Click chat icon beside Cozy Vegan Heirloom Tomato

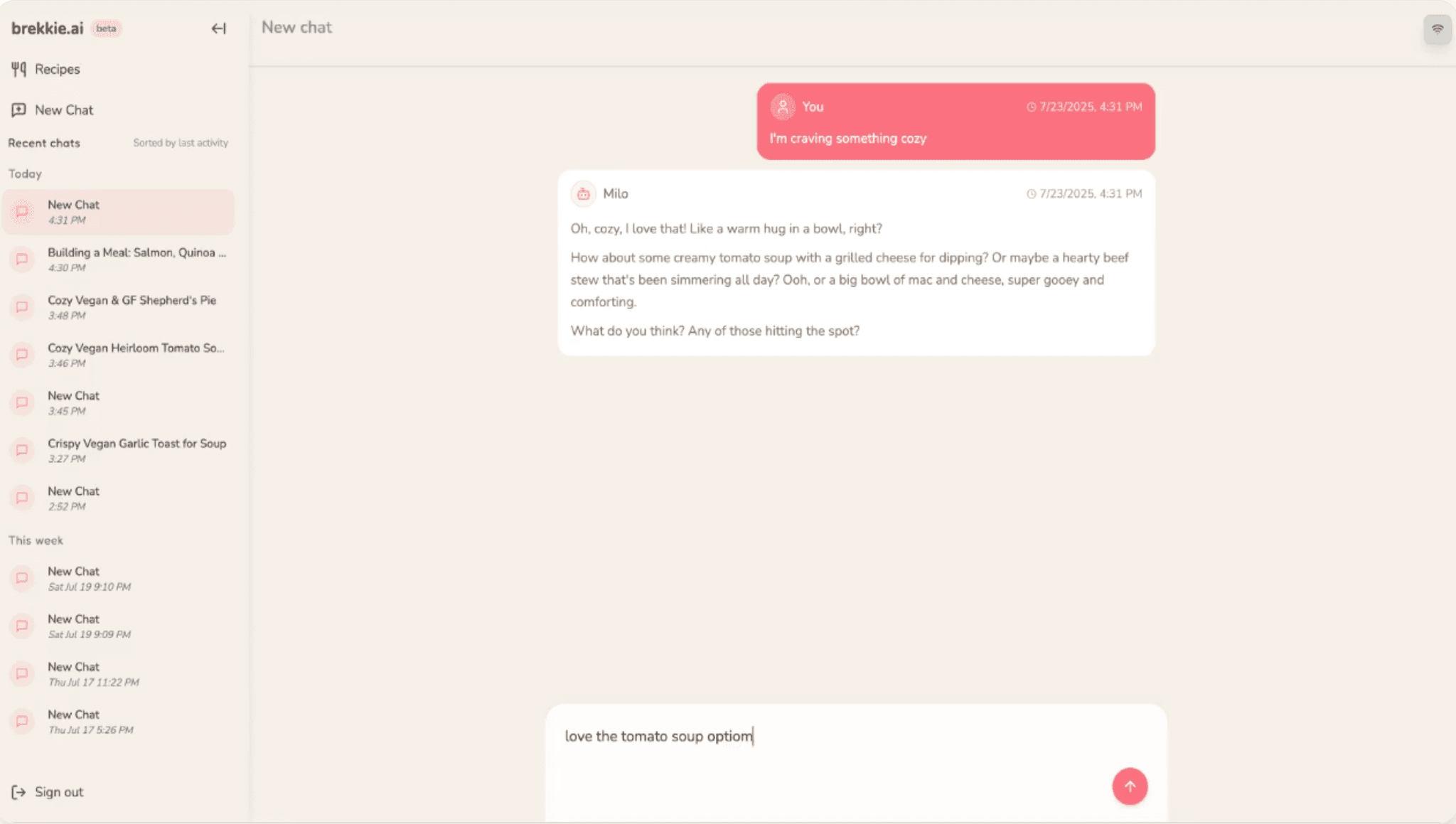(22, 354)
